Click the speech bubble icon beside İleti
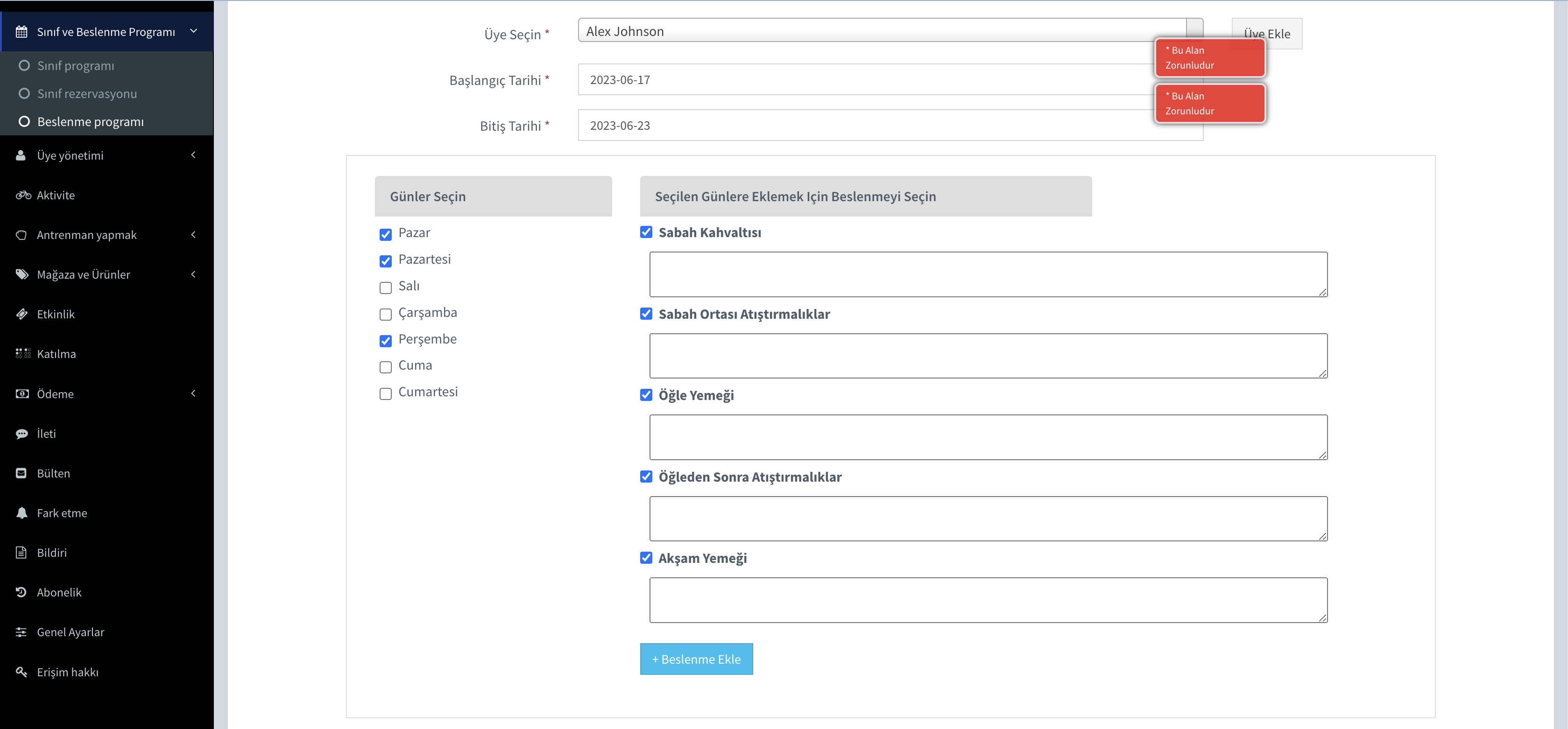This screenshot has height=729, width=1568. (22, 433)
